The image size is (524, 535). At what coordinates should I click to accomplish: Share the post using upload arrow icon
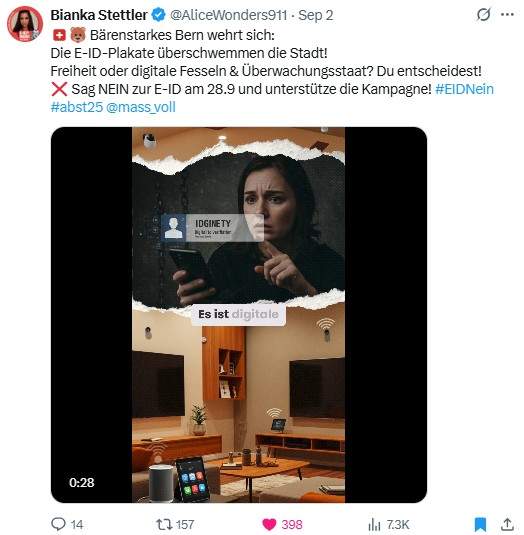507,524
